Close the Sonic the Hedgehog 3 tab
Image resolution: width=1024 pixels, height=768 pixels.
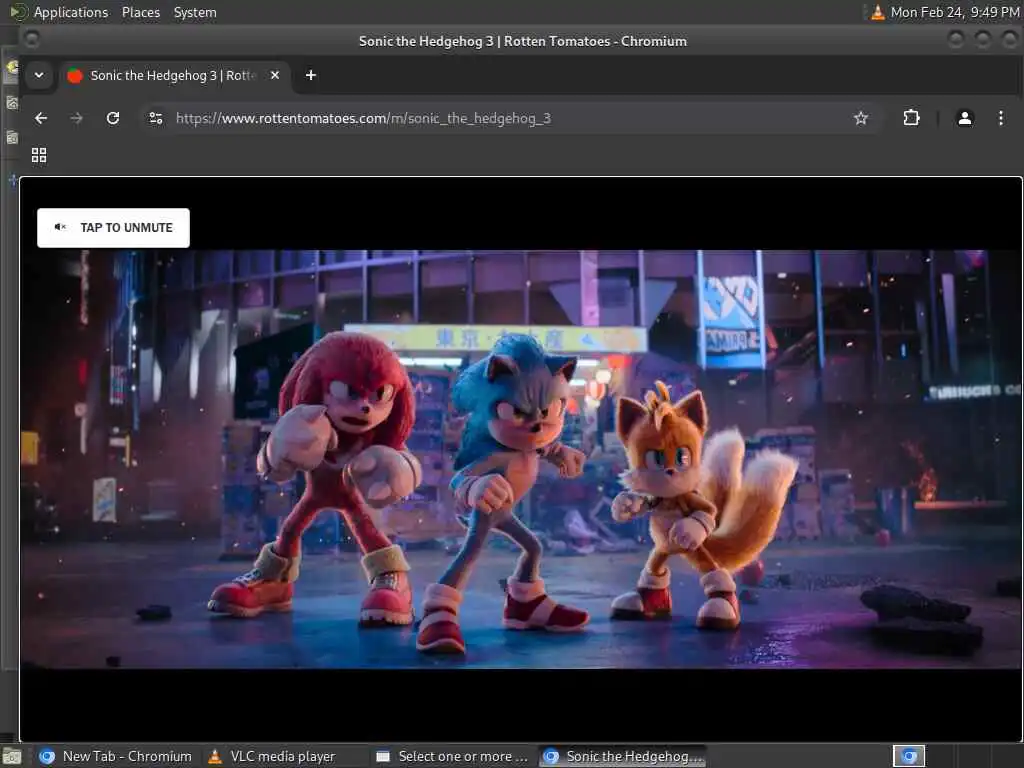(275, 76)
